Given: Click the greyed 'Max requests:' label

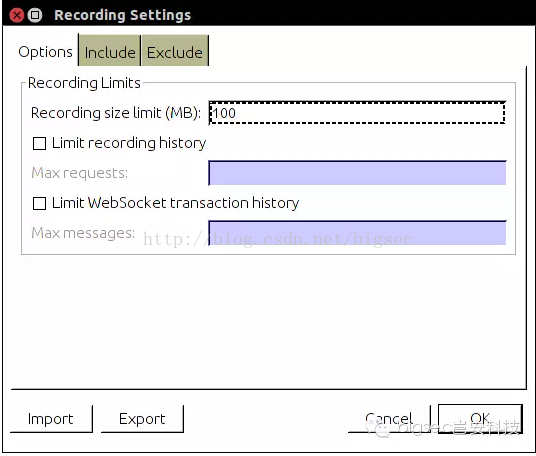Looking at the screenshot, I should click(79, 173).
